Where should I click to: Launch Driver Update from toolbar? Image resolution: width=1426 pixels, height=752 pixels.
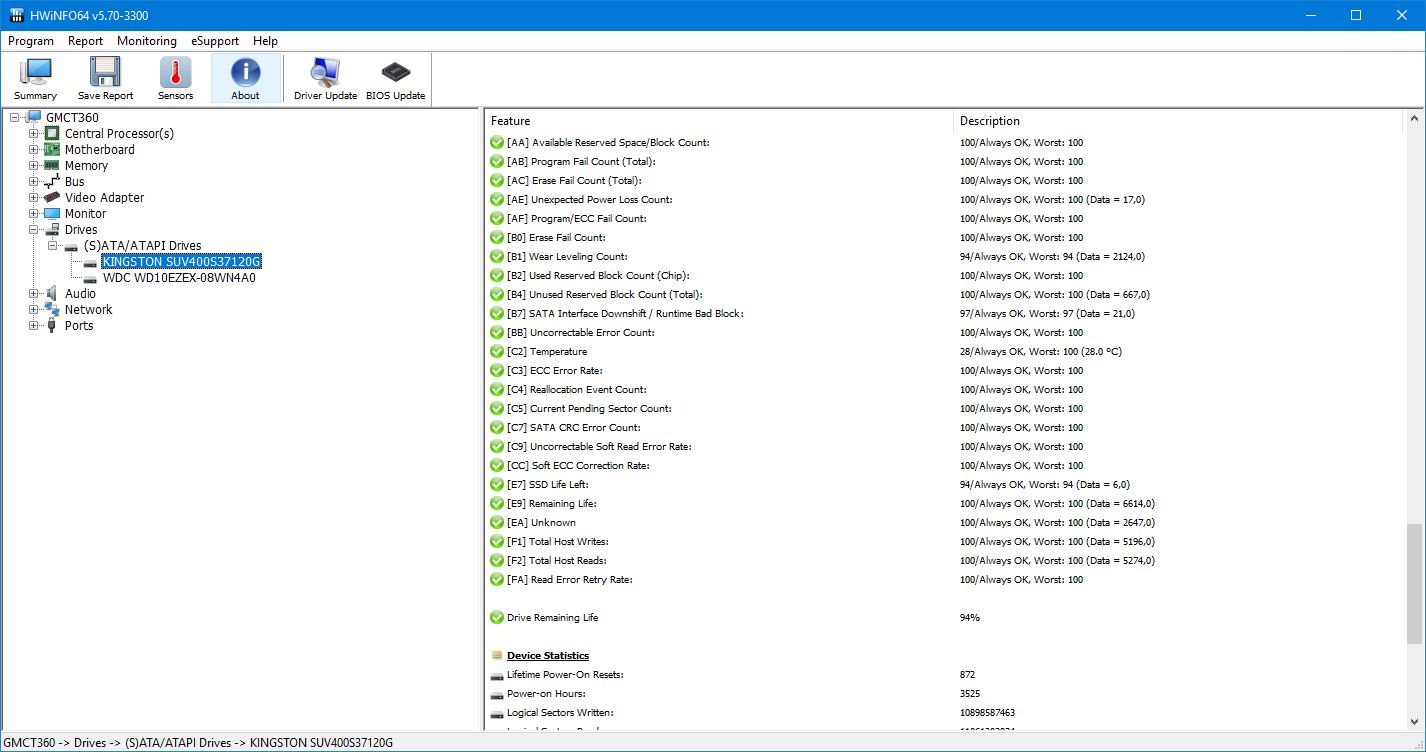pyautogui.click(x=325, y=72)
